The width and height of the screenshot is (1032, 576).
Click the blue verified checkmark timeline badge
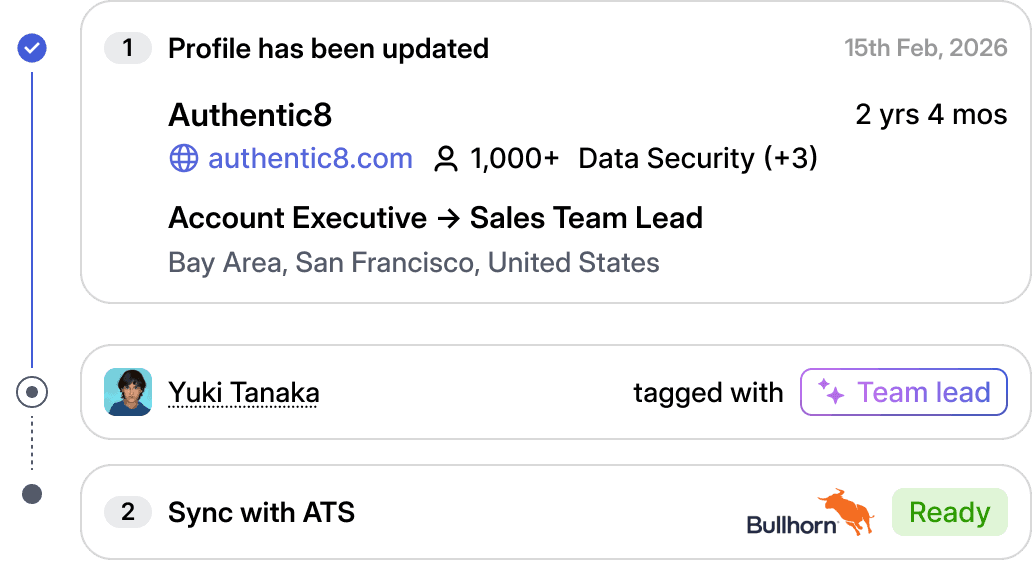pyautogui.click(x=33, y=47)
